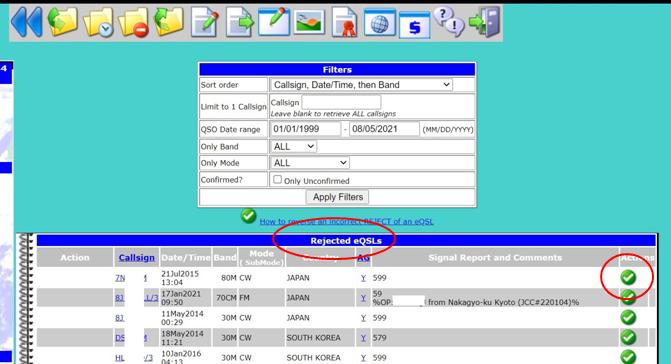Toggle the Only Unconfirmed checkbox
Screen dimensions: 671x364
point(277,179)
